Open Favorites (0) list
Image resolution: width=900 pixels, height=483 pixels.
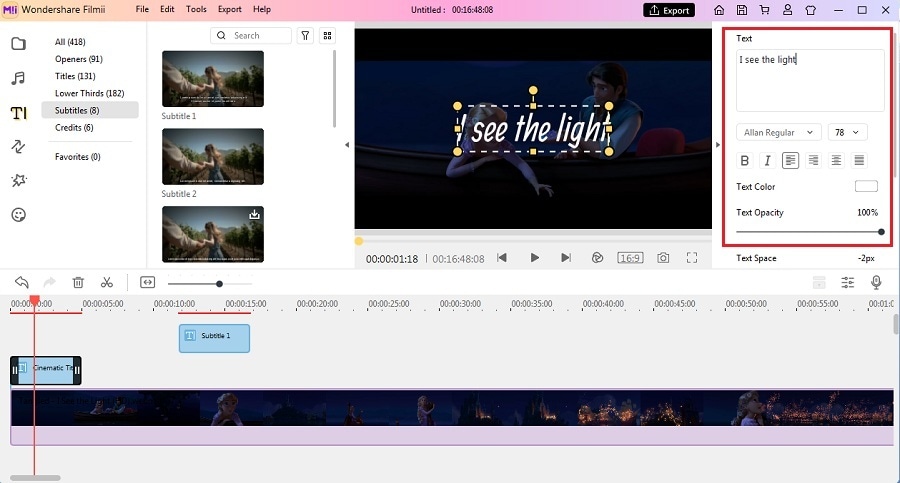(x=77, y=156)
